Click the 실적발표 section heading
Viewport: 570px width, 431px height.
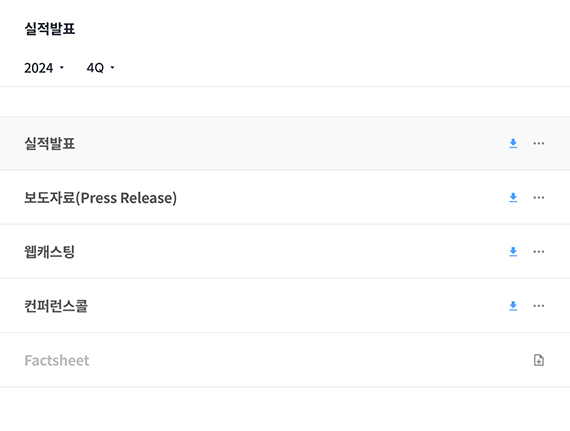[x=50, y=29]
